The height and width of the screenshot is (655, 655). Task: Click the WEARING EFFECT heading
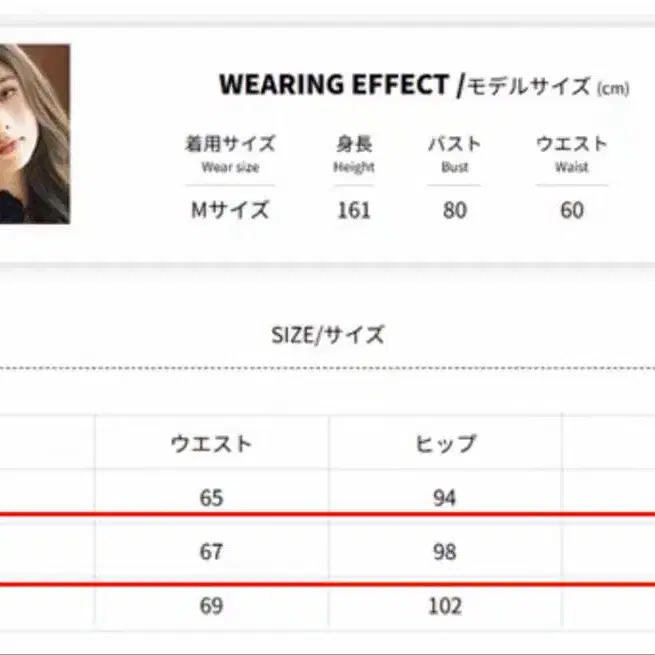[x=334, y=85]
